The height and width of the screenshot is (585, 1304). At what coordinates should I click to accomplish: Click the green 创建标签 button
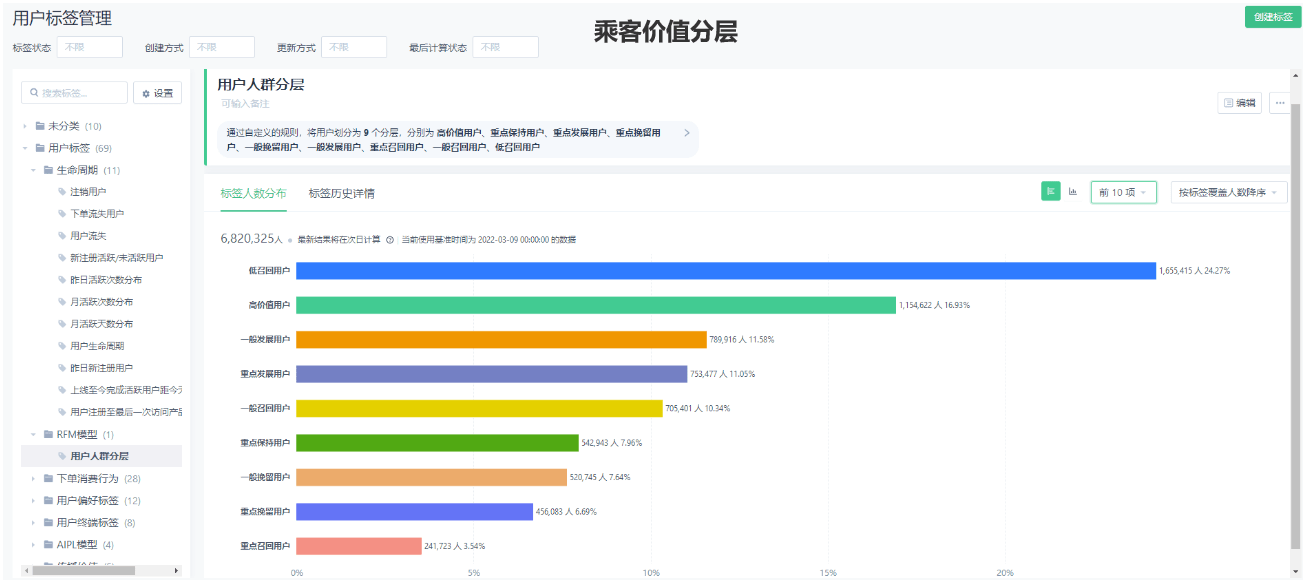pos(1272,17)
